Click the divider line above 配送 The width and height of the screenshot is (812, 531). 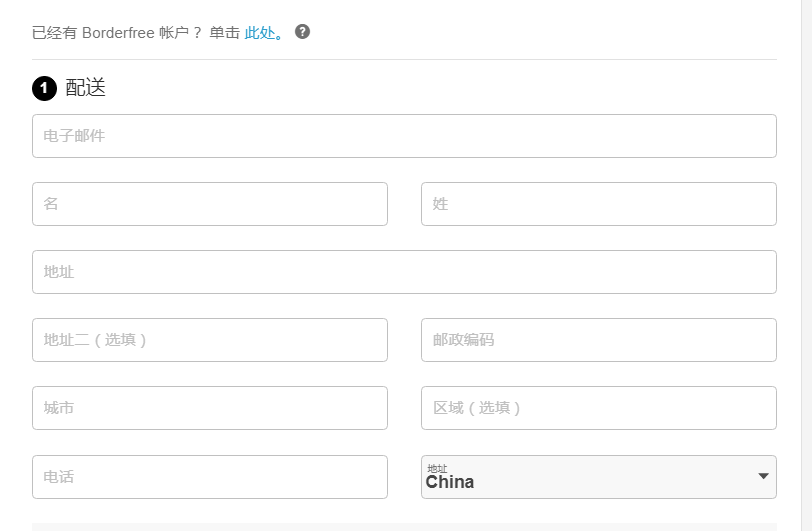pyautogui.click(x=404, y=59)
